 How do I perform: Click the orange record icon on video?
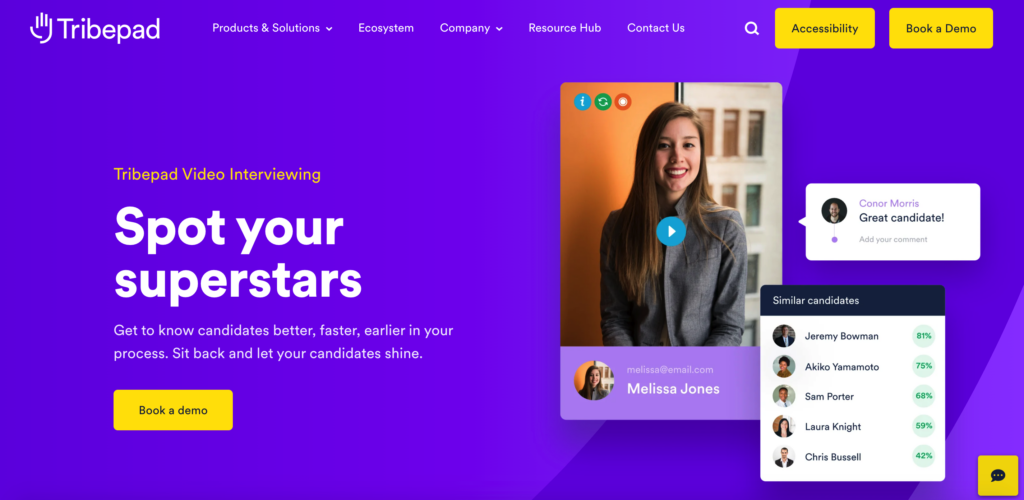623,102
